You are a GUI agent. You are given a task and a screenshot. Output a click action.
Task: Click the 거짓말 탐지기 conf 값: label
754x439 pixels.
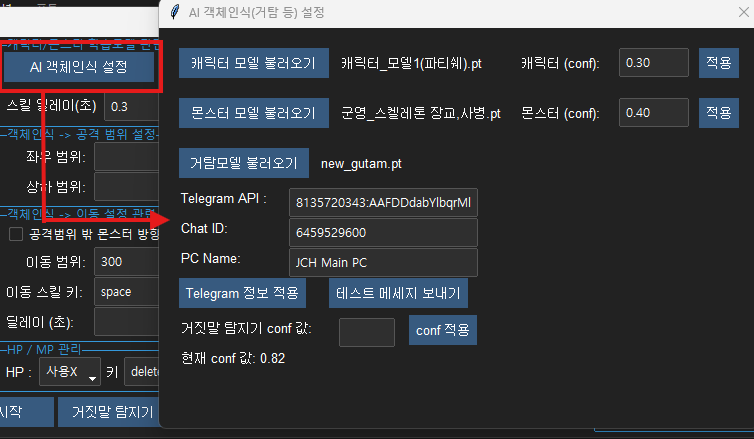tap(246, 328)
